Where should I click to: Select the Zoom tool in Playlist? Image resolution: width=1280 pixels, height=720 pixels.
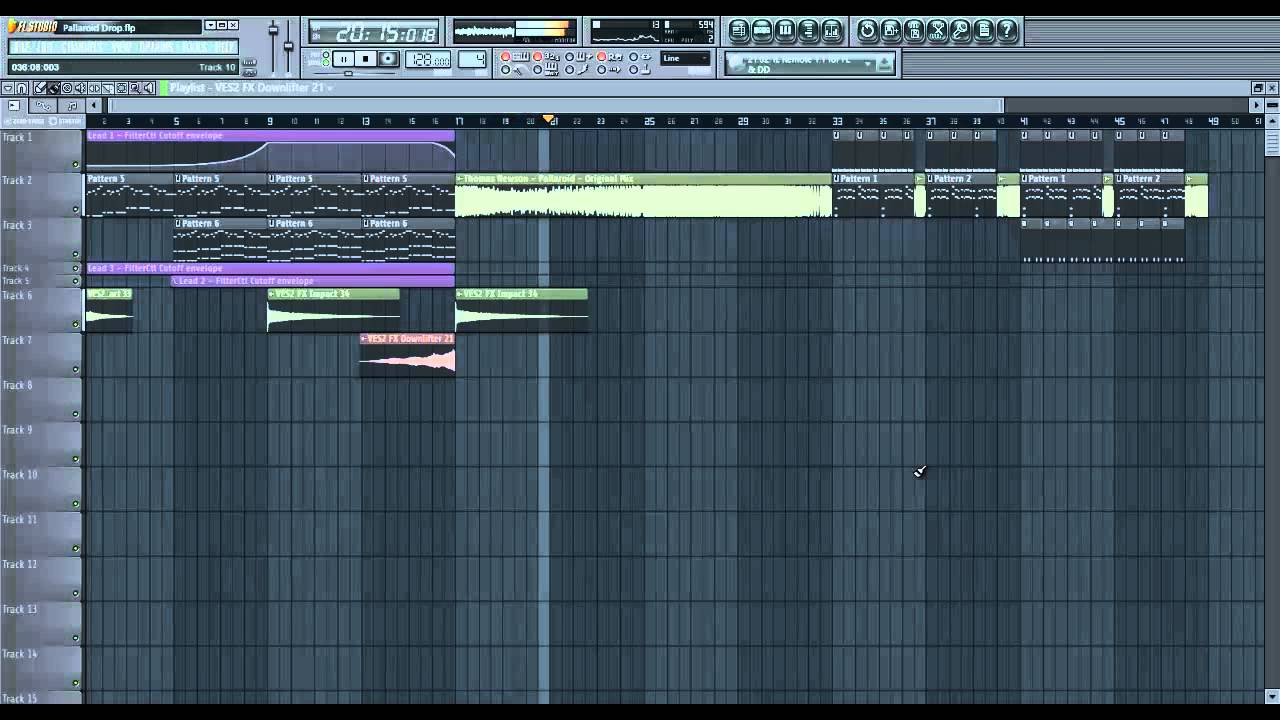tap(135, 89)
